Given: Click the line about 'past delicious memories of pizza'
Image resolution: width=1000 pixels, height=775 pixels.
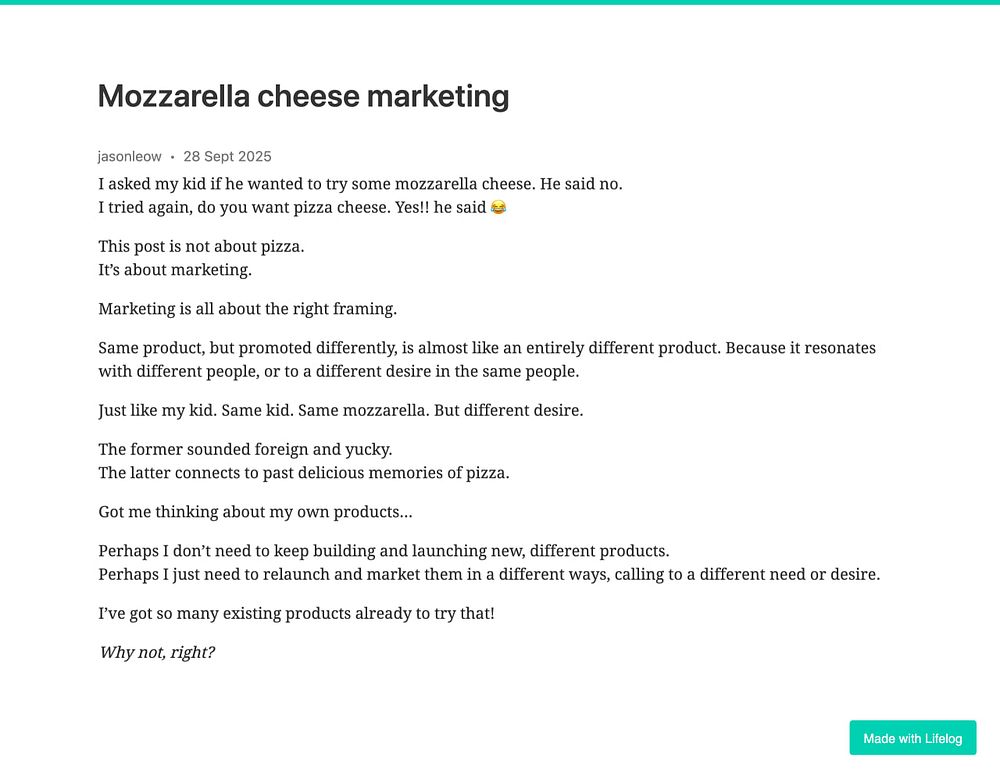Looking at the screenshot, I should tap(303, 473).
